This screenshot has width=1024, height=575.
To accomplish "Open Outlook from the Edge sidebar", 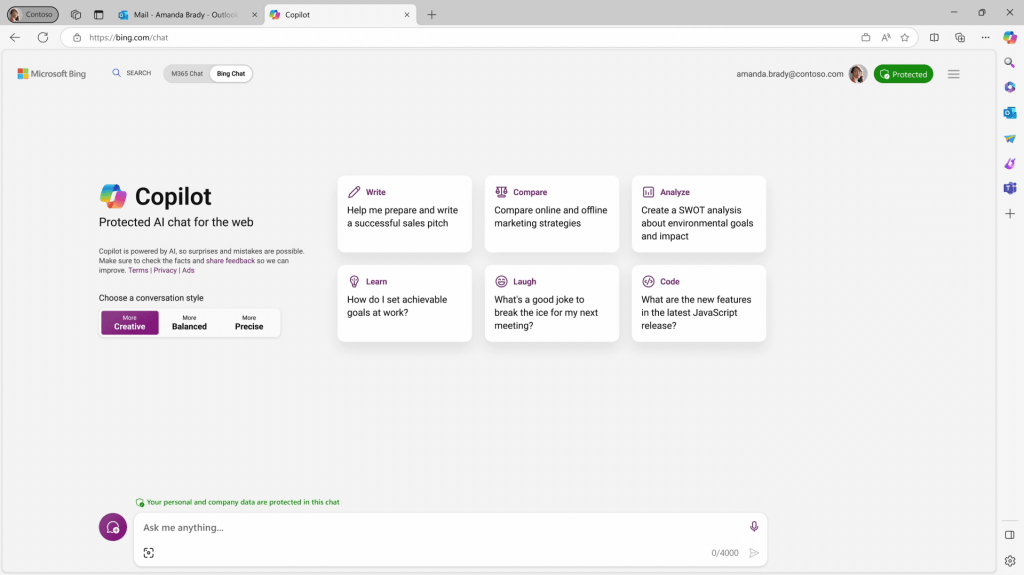I will click(x=1010, y=113).
